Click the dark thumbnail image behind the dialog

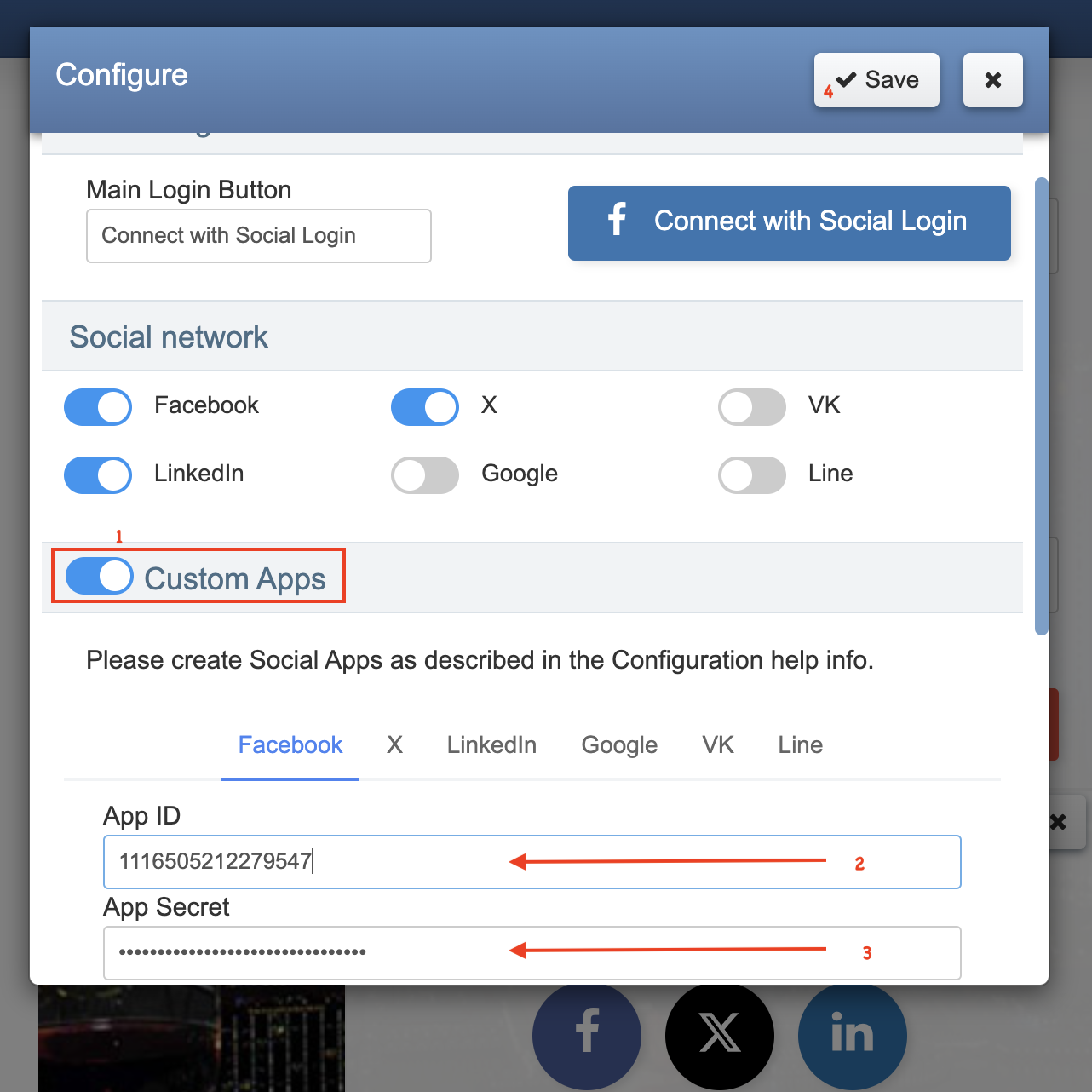point(192,1038)
